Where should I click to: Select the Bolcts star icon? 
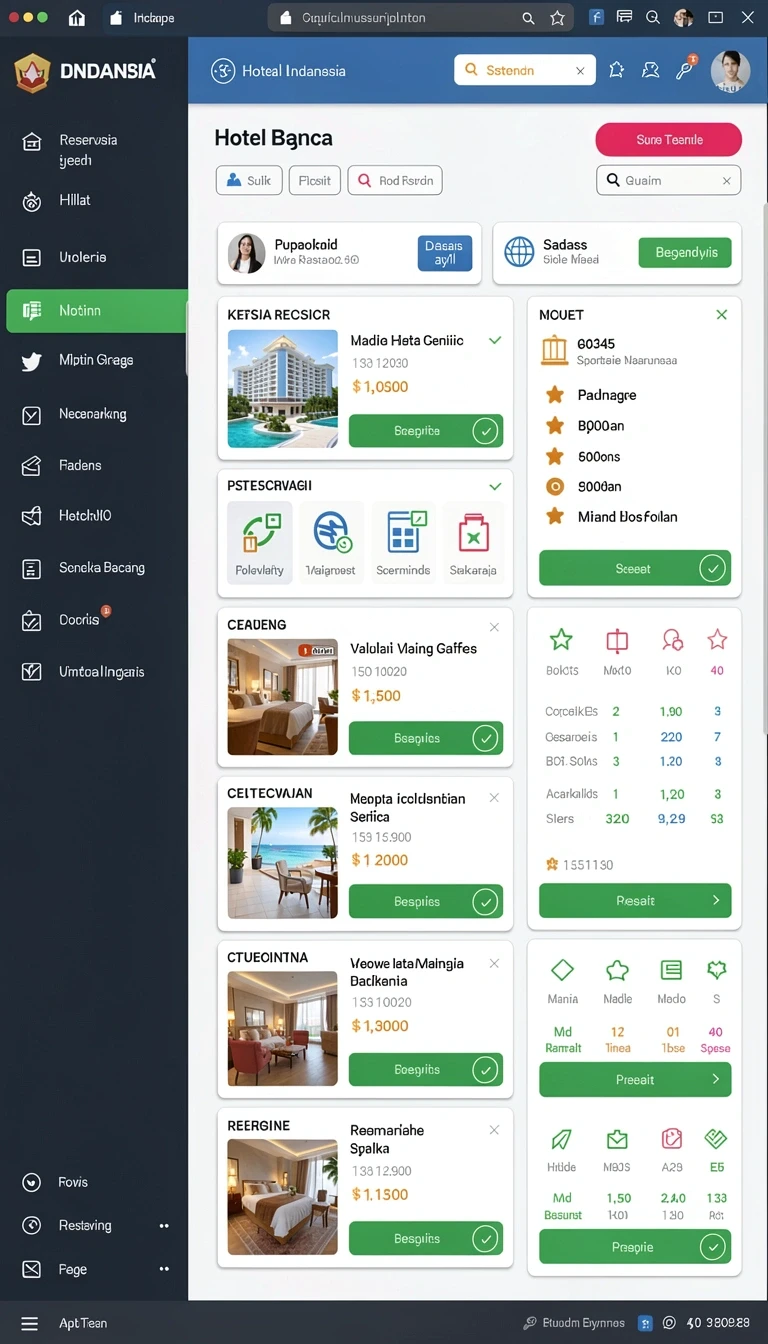(x=562, y=640)
